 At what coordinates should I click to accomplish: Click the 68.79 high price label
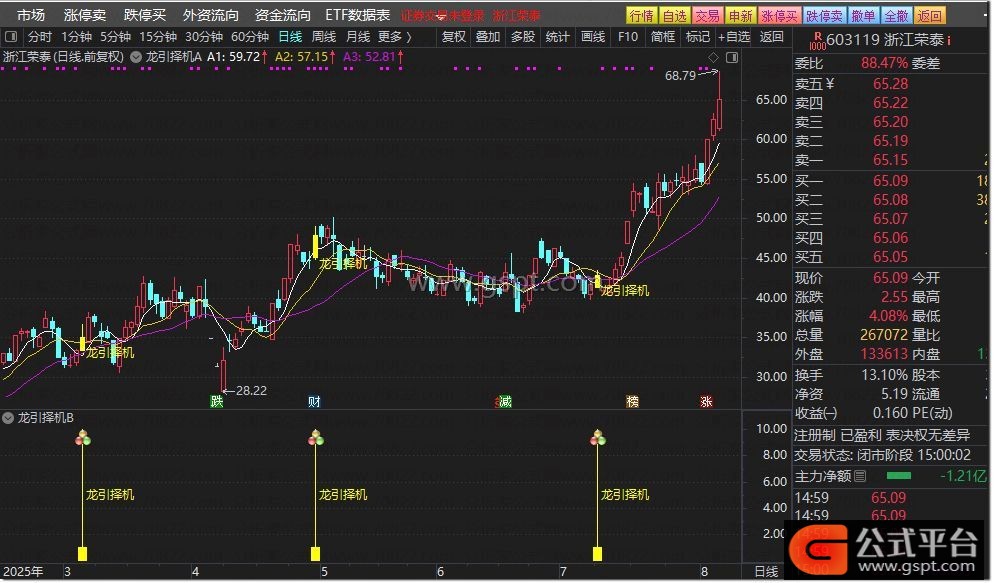[x=680, y=75]
